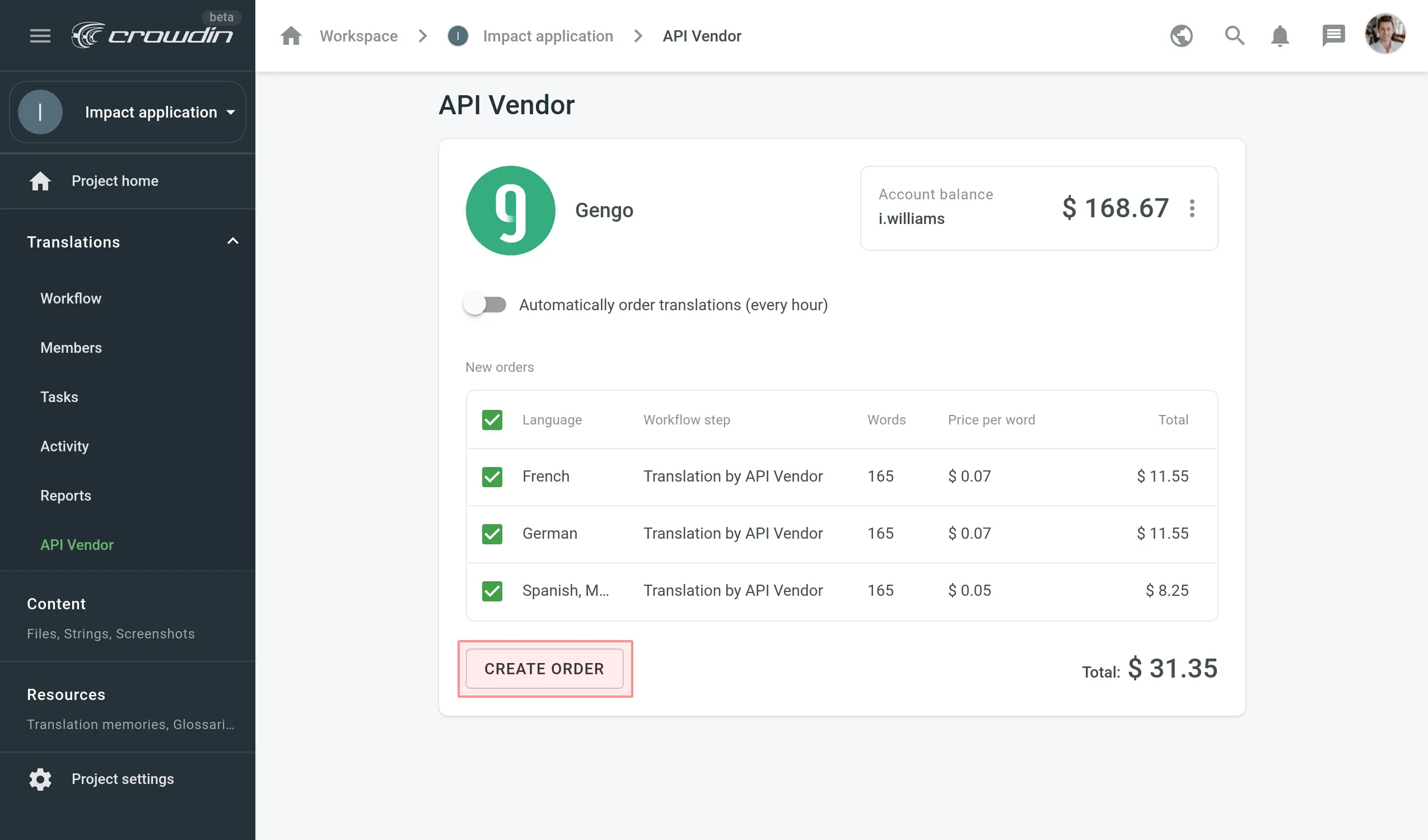
Task: Open the hamburger menu icon
Action: point(40,36)
